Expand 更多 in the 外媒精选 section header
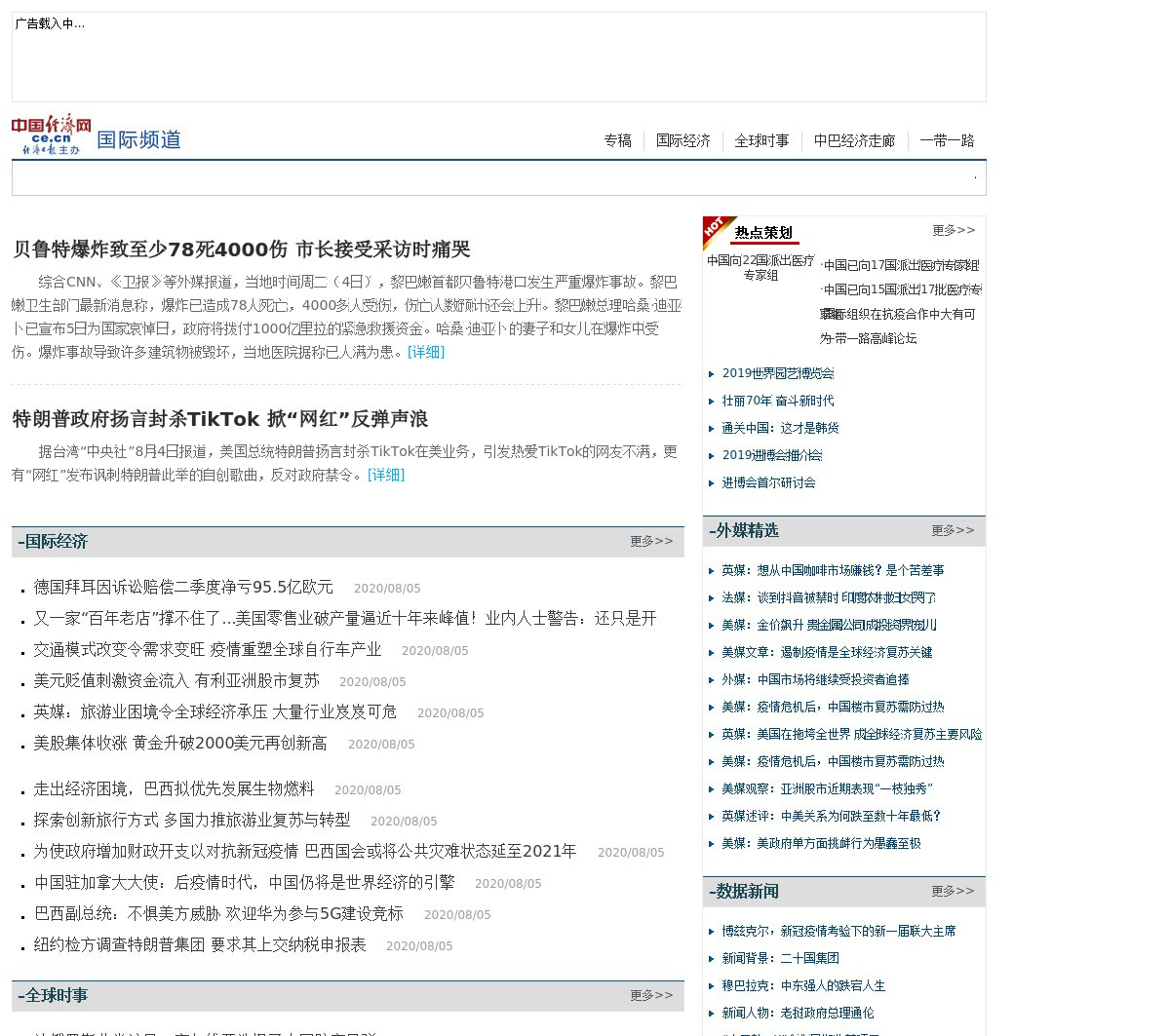This screenshot has width=1170, height=1036. click(952, 530)
